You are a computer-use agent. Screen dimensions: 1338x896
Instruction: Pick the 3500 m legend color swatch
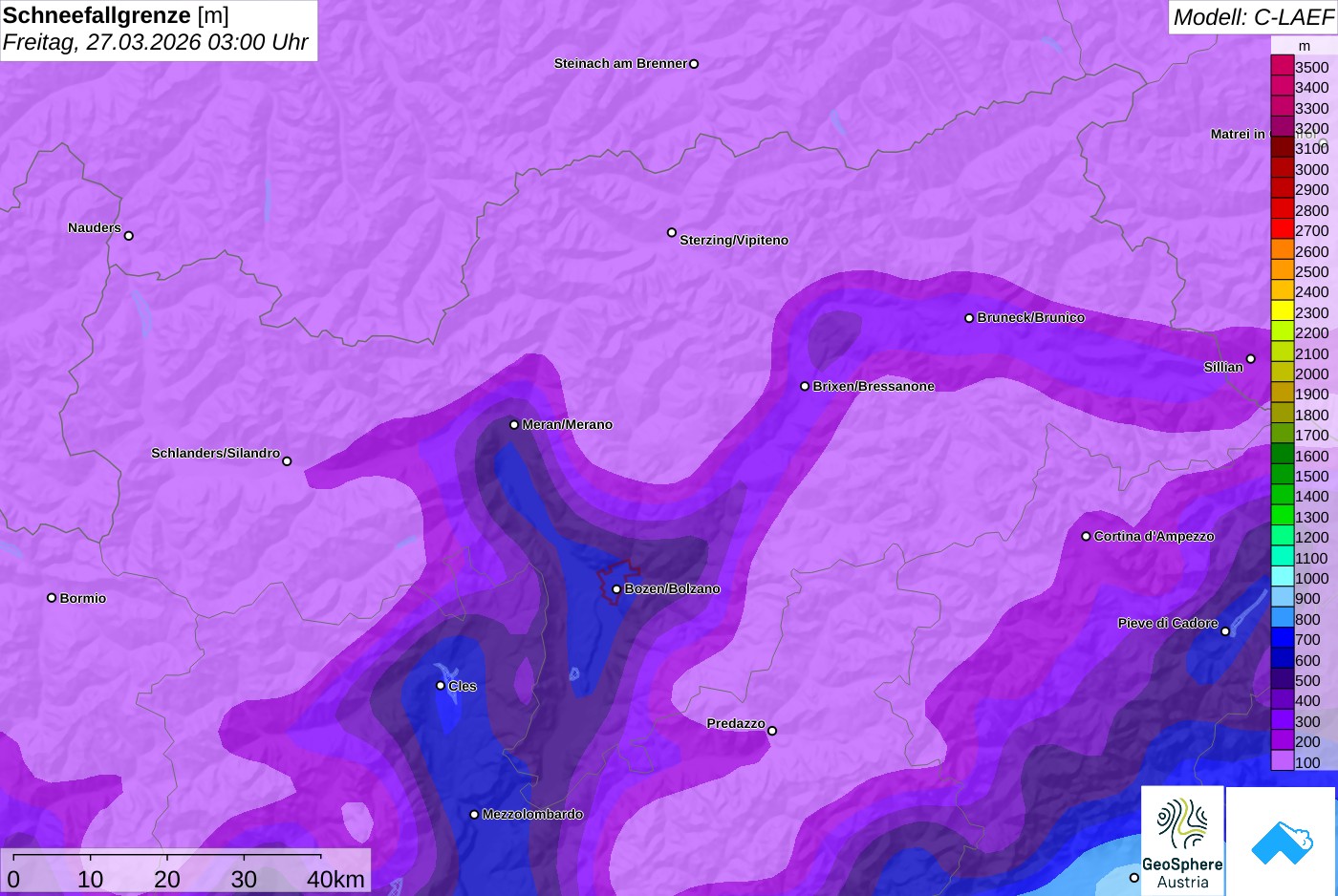1282,66
